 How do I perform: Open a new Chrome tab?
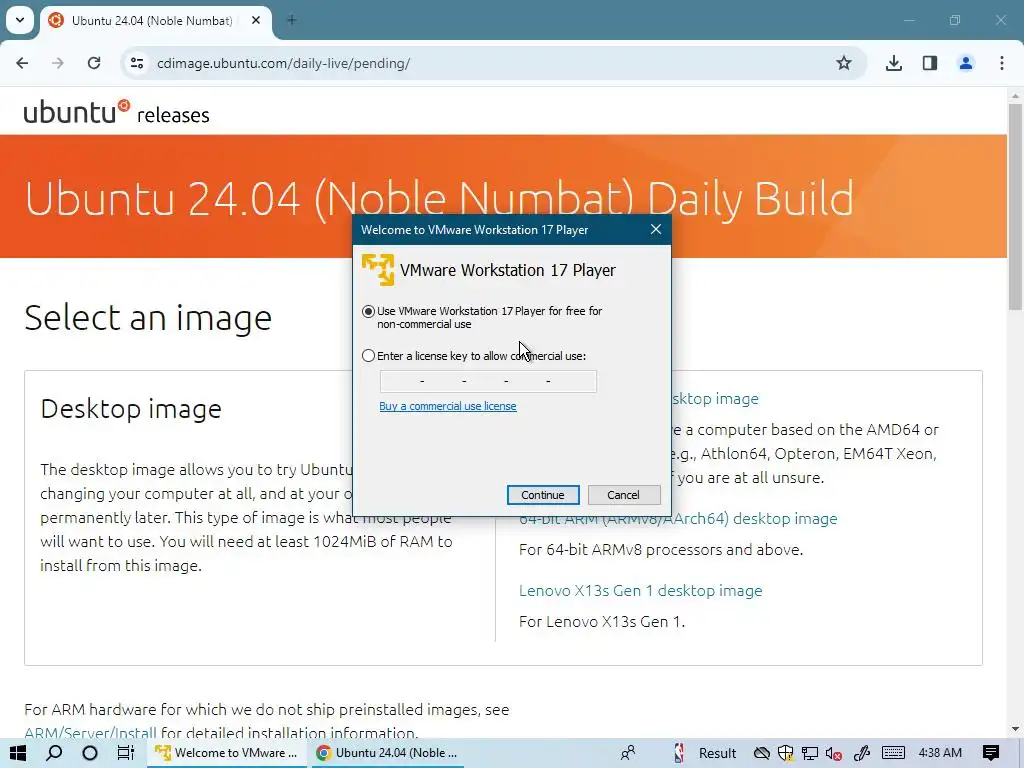click(x=292, y=20)
